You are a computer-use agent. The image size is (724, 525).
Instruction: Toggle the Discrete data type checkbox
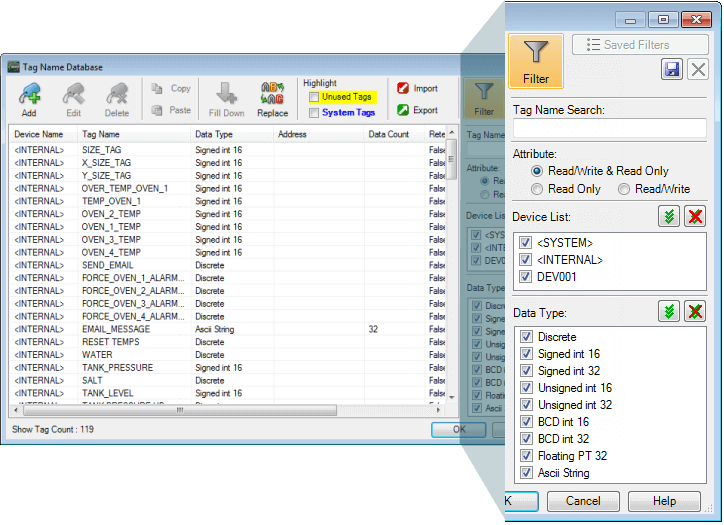[526, 337]
